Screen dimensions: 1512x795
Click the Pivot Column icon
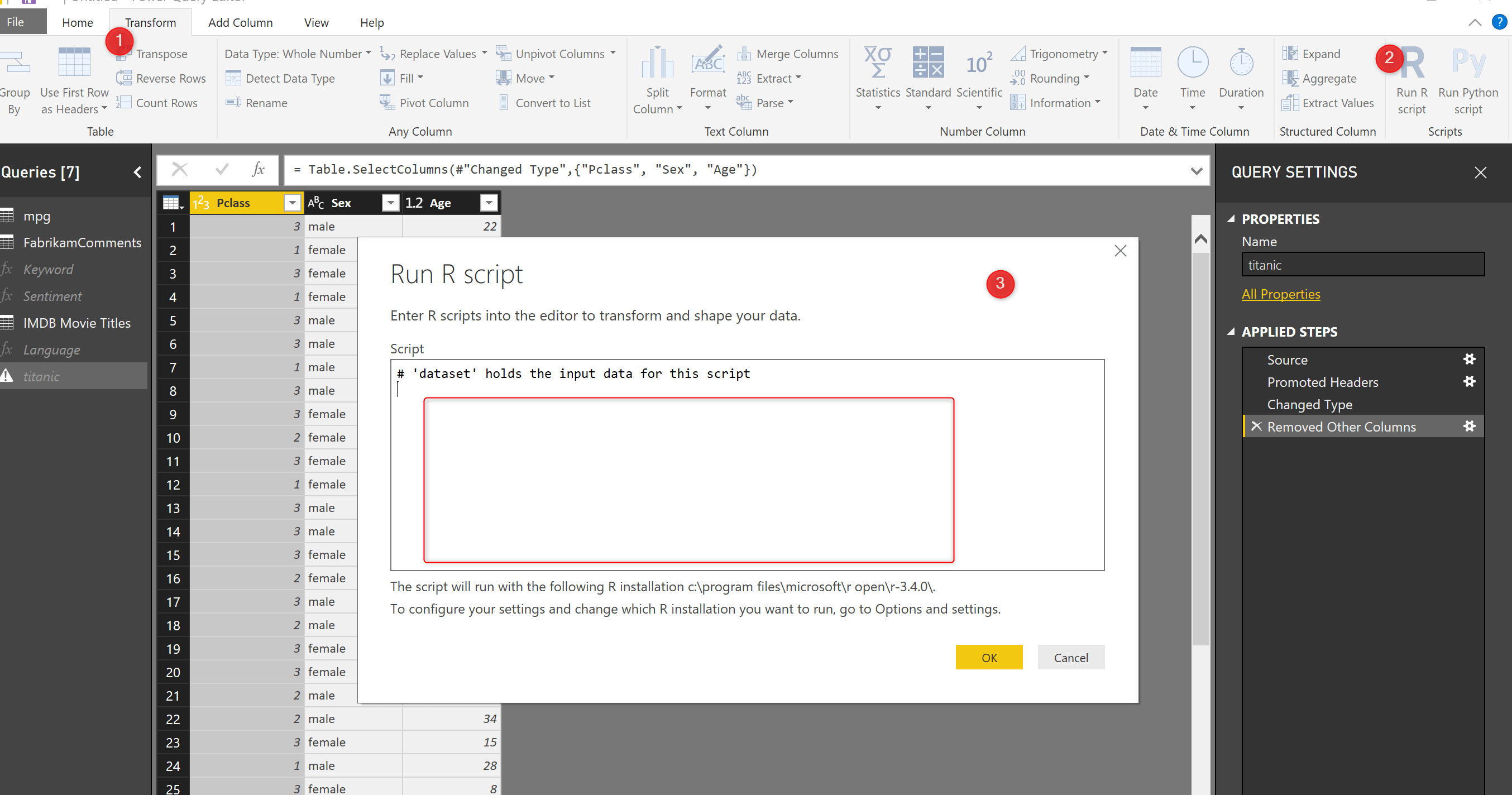click(x=387, y=103)
